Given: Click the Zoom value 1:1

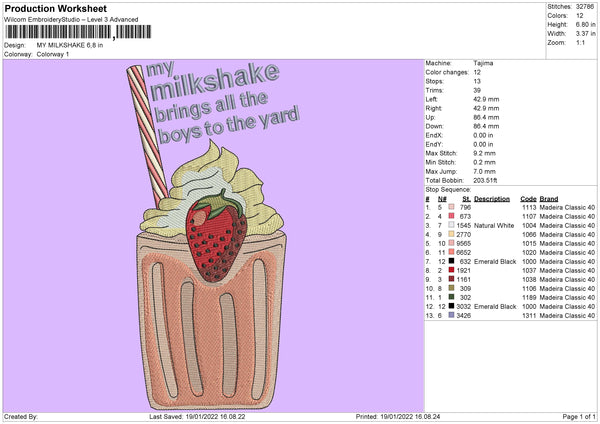Looking at the screenshot, I should pyautogui.click(x=580, y=42).
